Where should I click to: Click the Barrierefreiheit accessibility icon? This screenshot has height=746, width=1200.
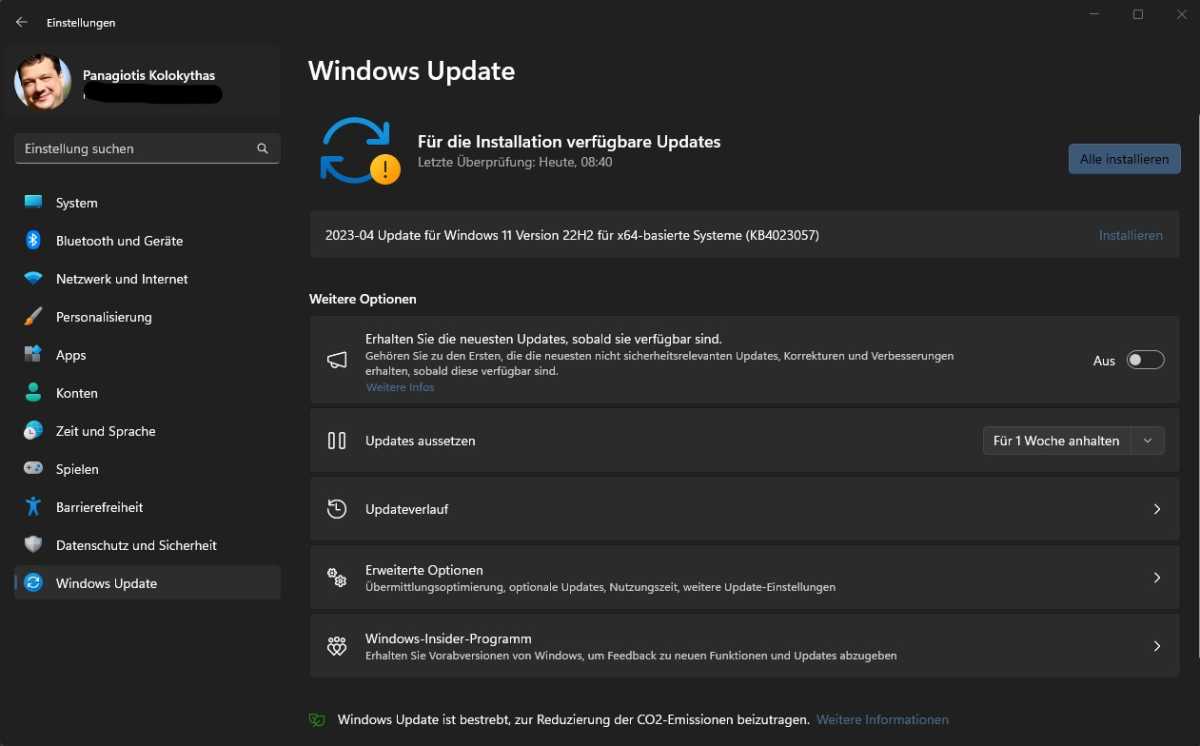click(x=34, y=507)
